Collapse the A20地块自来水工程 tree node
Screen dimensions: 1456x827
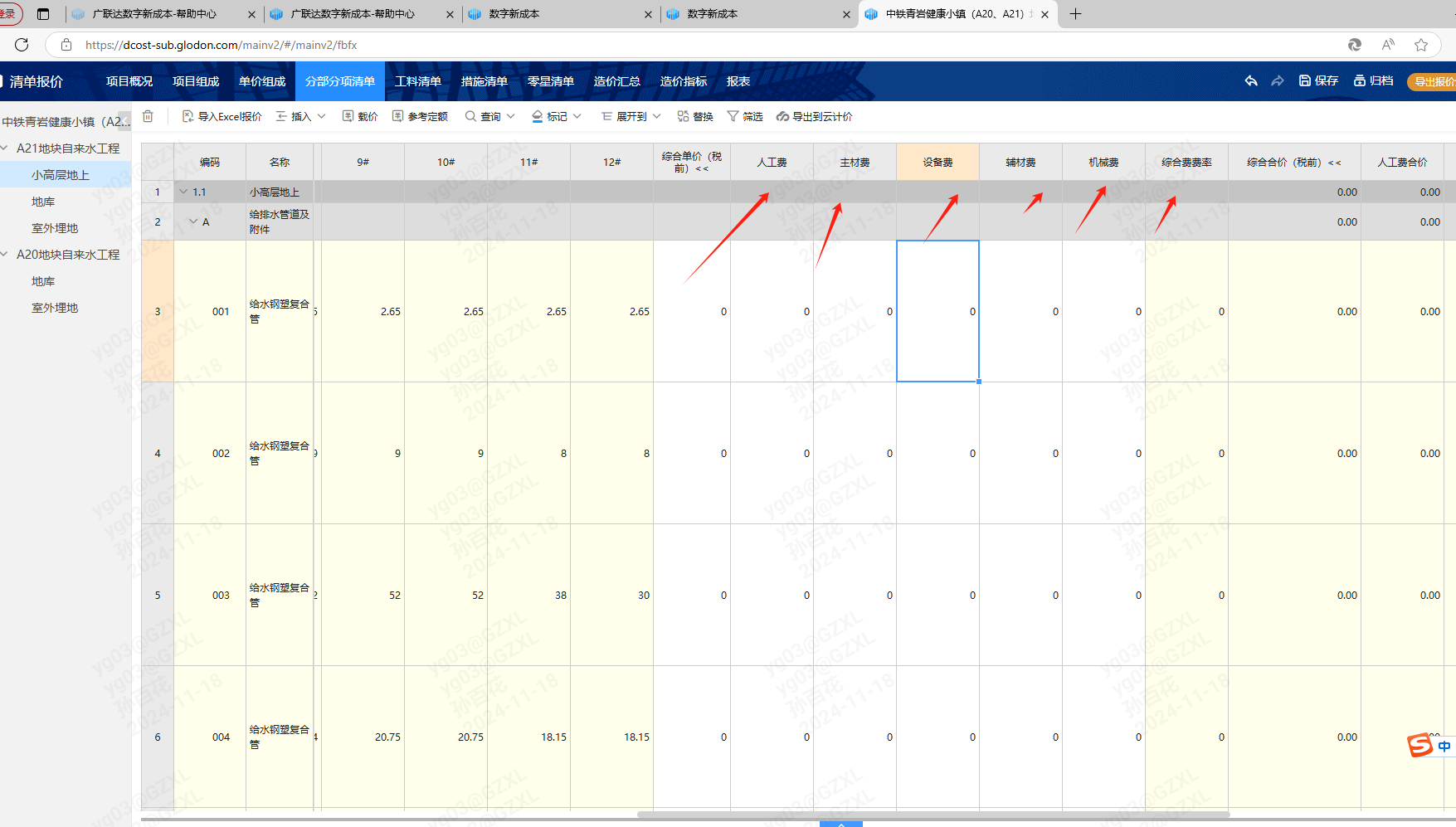(x=5, y=254)
